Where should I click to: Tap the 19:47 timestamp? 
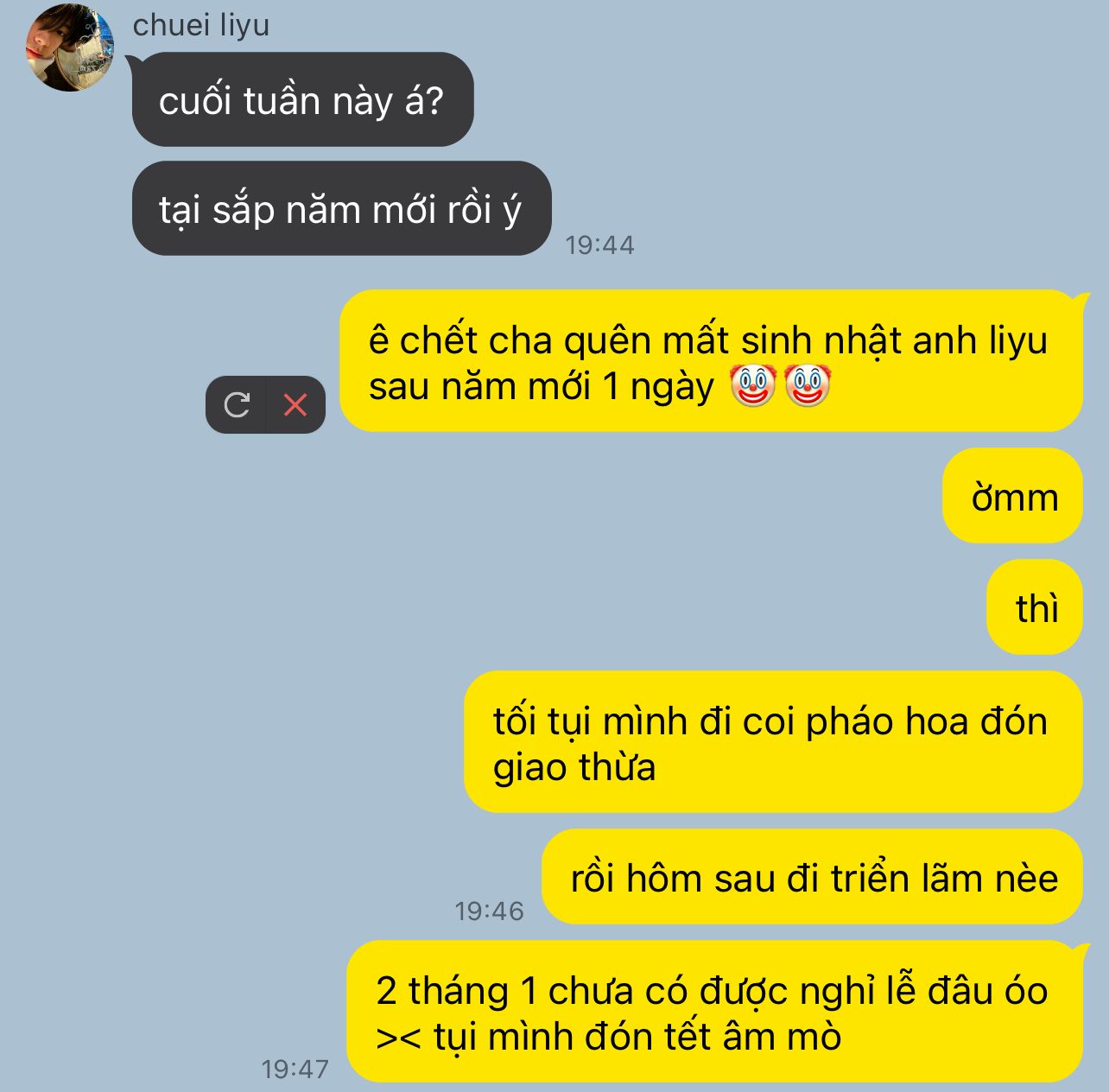(x=295, y=1070)
